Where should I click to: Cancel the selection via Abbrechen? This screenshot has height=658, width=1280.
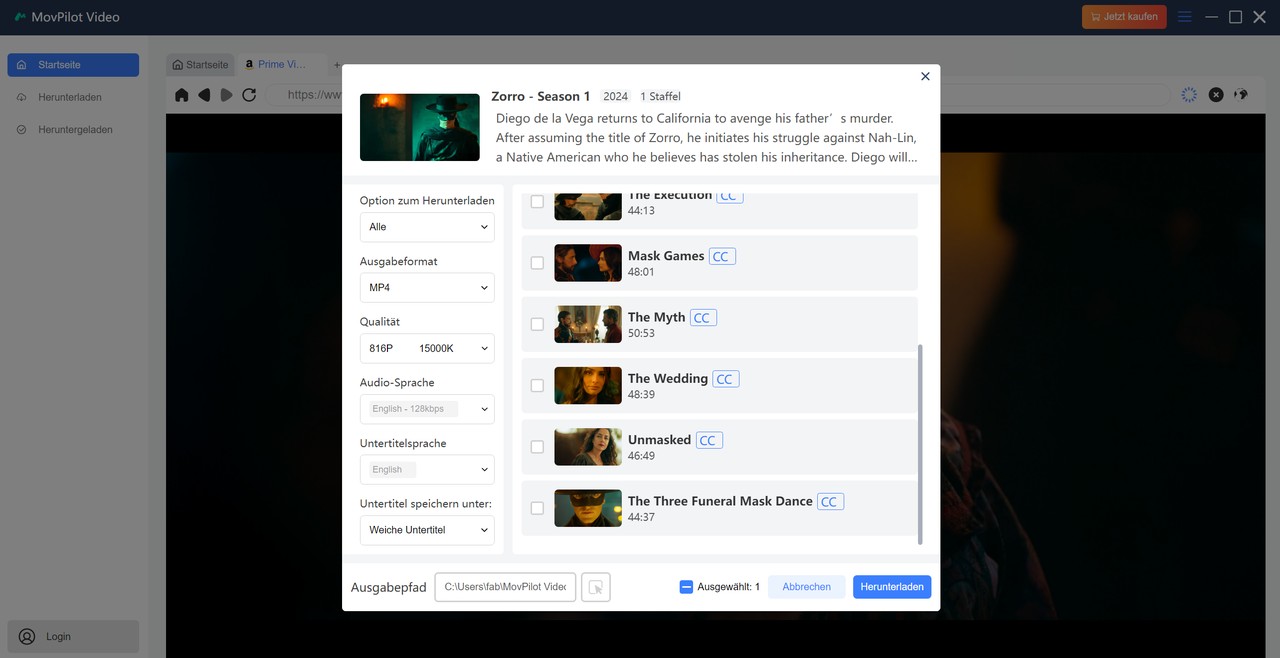coord(806,587)
